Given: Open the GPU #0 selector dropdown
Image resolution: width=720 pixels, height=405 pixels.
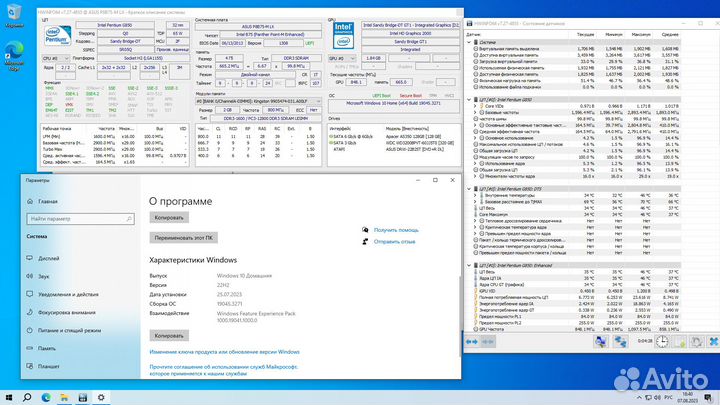Looking at the screenshot, I should point(342,58).
